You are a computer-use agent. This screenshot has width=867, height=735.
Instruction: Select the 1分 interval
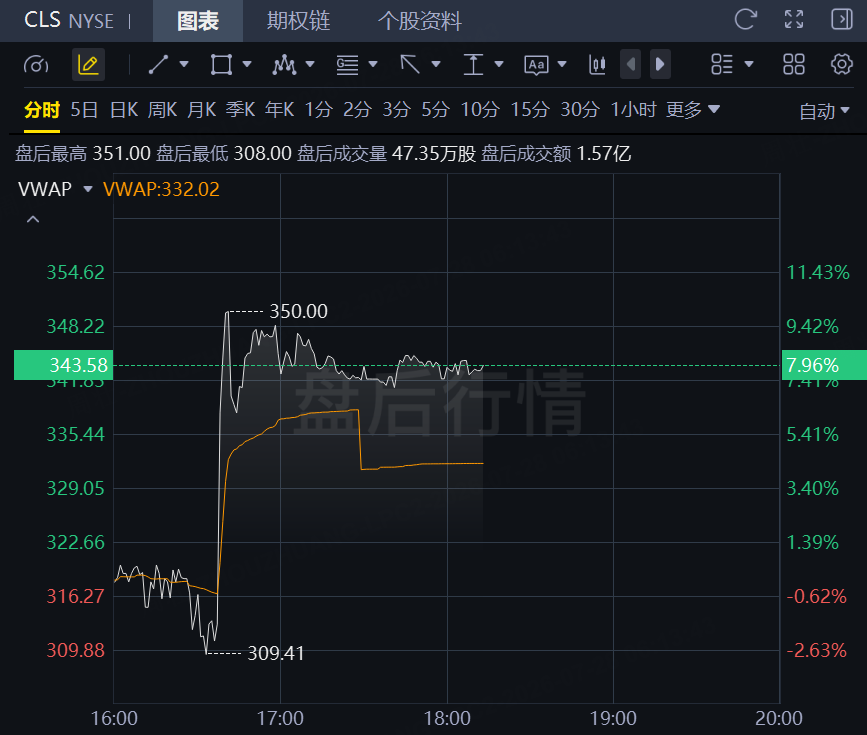point(319,110)
